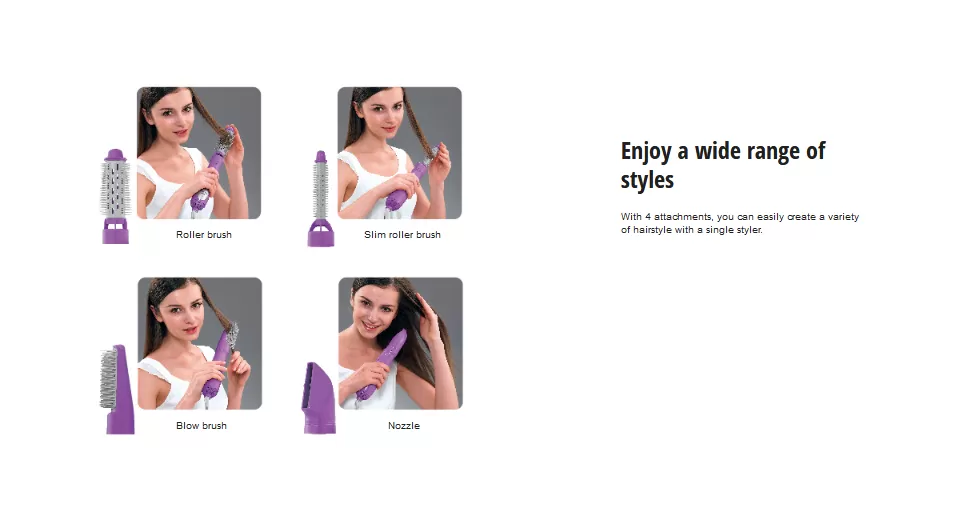The height and width of the screenshot is (520, 960).
Task: Click the "Enjoy a wide range of" heading line
Action: pos(723,151)
